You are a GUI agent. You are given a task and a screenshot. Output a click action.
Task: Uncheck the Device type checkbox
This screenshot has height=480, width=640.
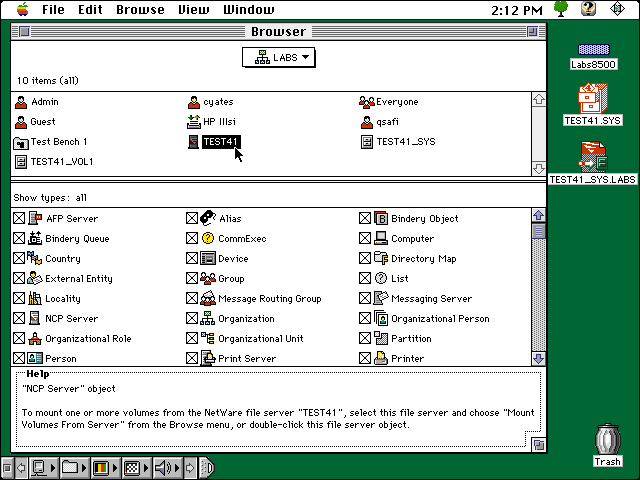point(192,258)
